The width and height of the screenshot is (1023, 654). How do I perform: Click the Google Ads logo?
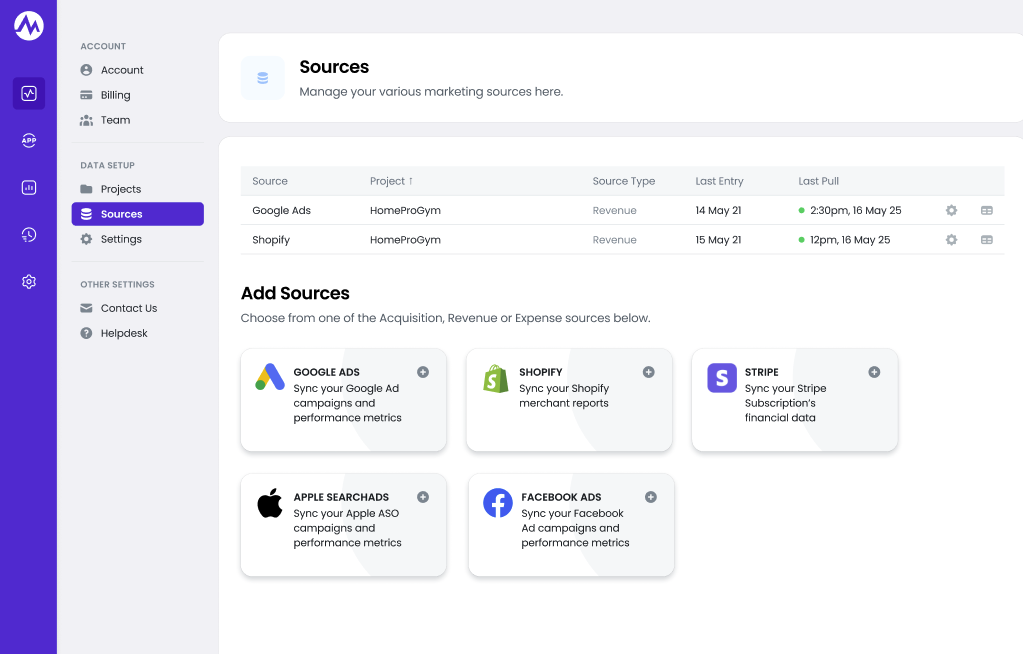click(x=269, y=377)
